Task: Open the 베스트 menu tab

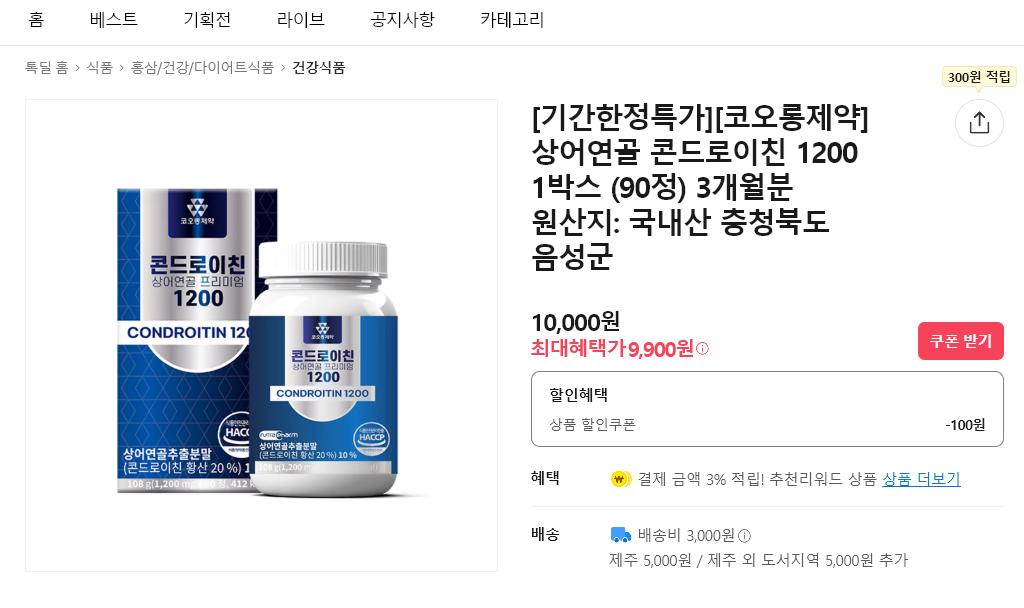Action: 114,20
